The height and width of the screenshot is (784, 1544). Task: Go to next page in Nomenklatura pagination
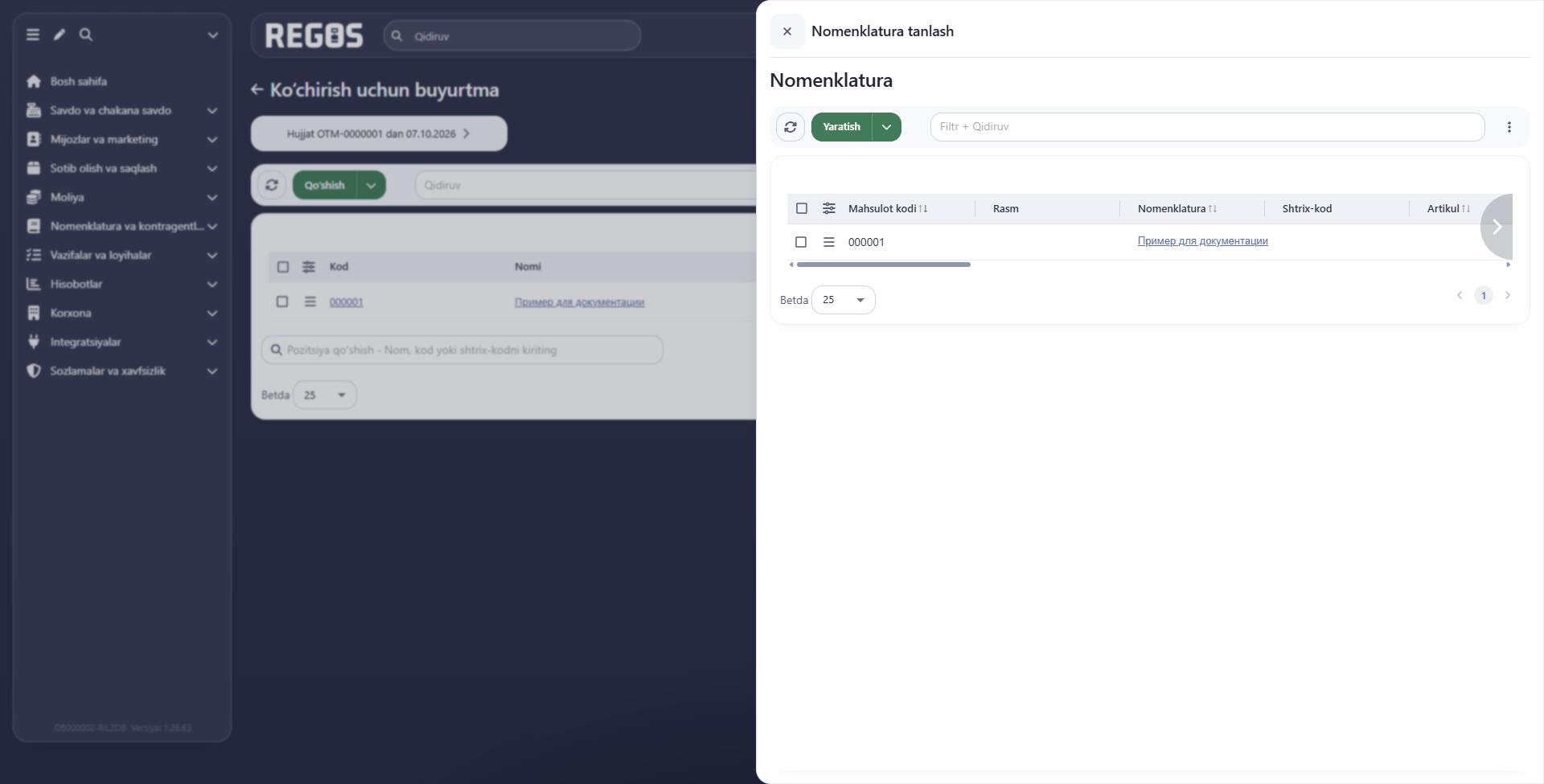click(1508, 295)
